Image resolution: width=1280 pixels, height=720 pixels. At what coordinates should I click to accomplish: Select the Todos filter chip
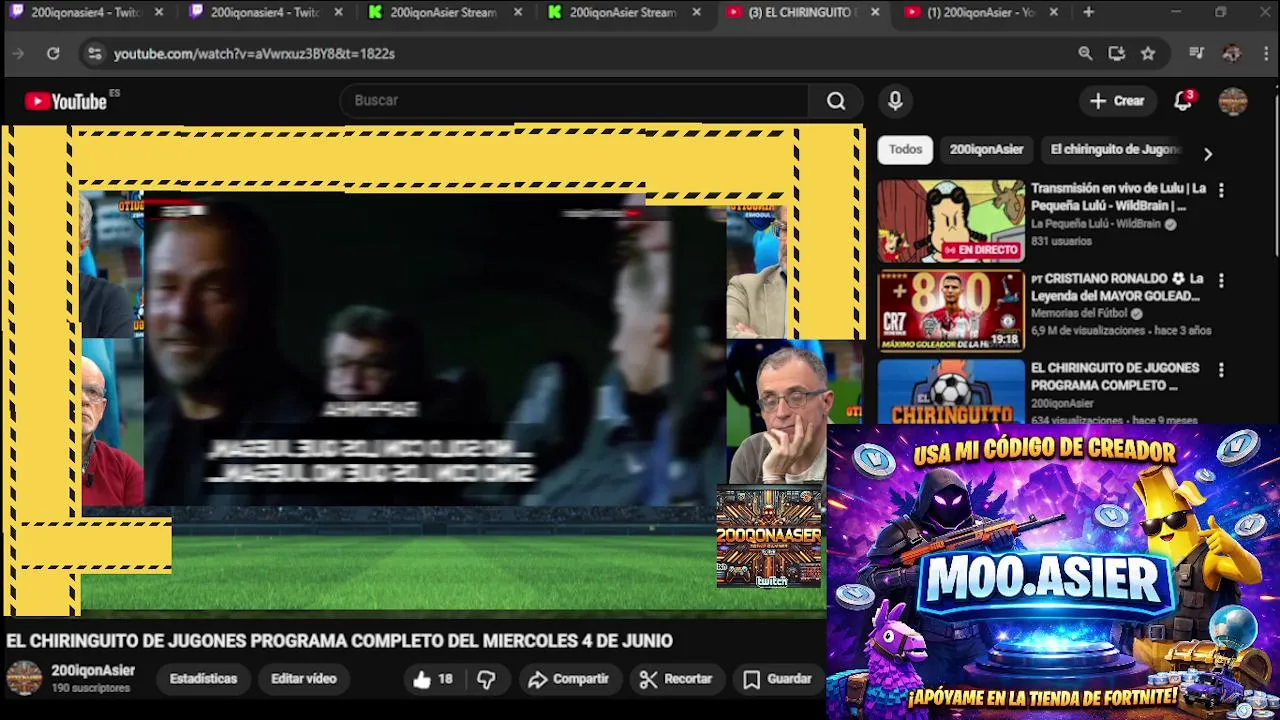coord(905,150)
